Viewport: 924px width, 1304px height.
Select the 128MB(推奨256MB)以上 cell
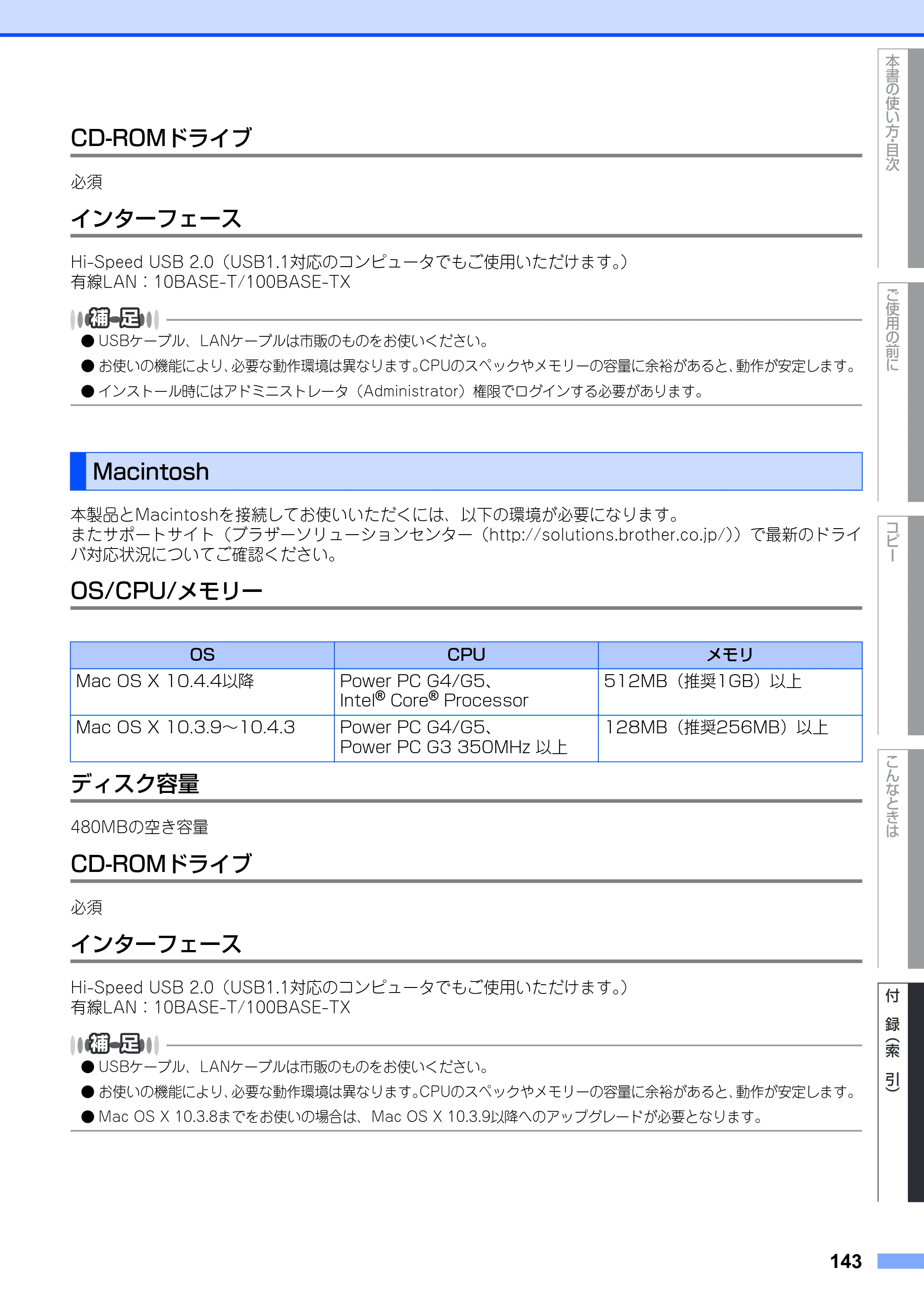tap(730, 738)
